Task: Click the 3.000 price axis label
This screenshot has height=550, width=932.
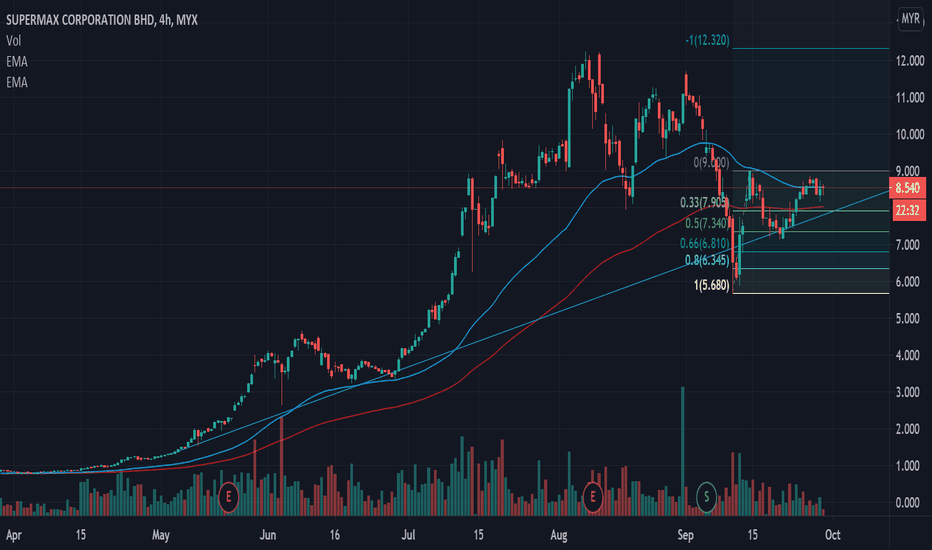Action: 910,392
